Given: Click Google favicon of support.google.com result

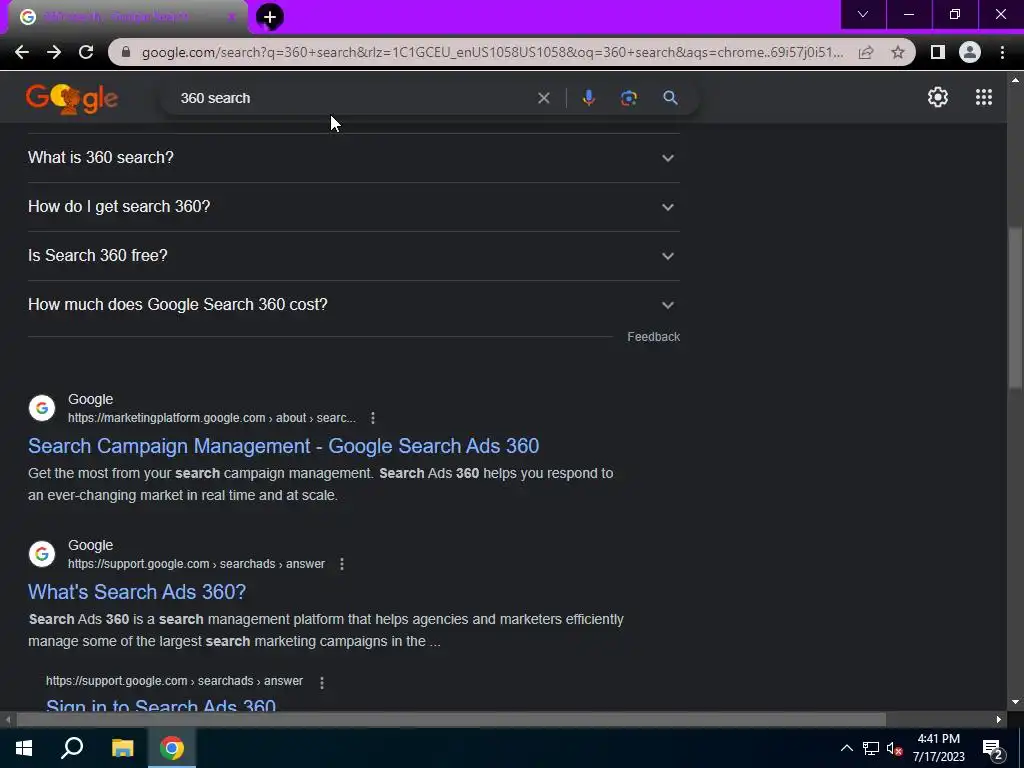Looking at the screenshot, I should [x=42, y=554].
